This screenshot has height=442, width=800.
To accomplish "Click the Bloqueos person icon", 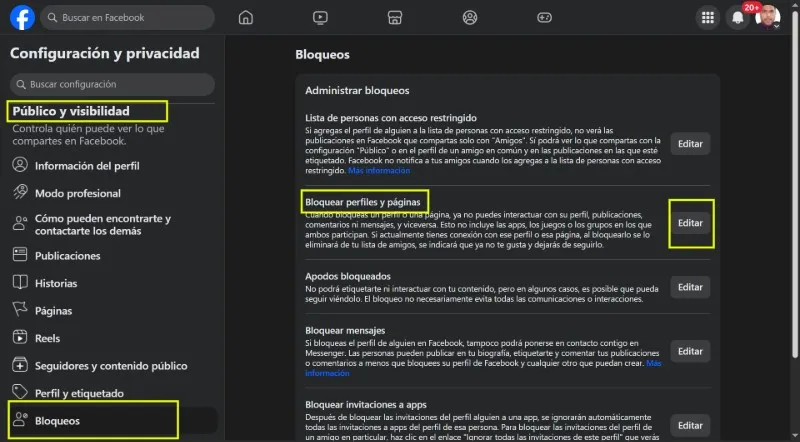I will [20, 420].
